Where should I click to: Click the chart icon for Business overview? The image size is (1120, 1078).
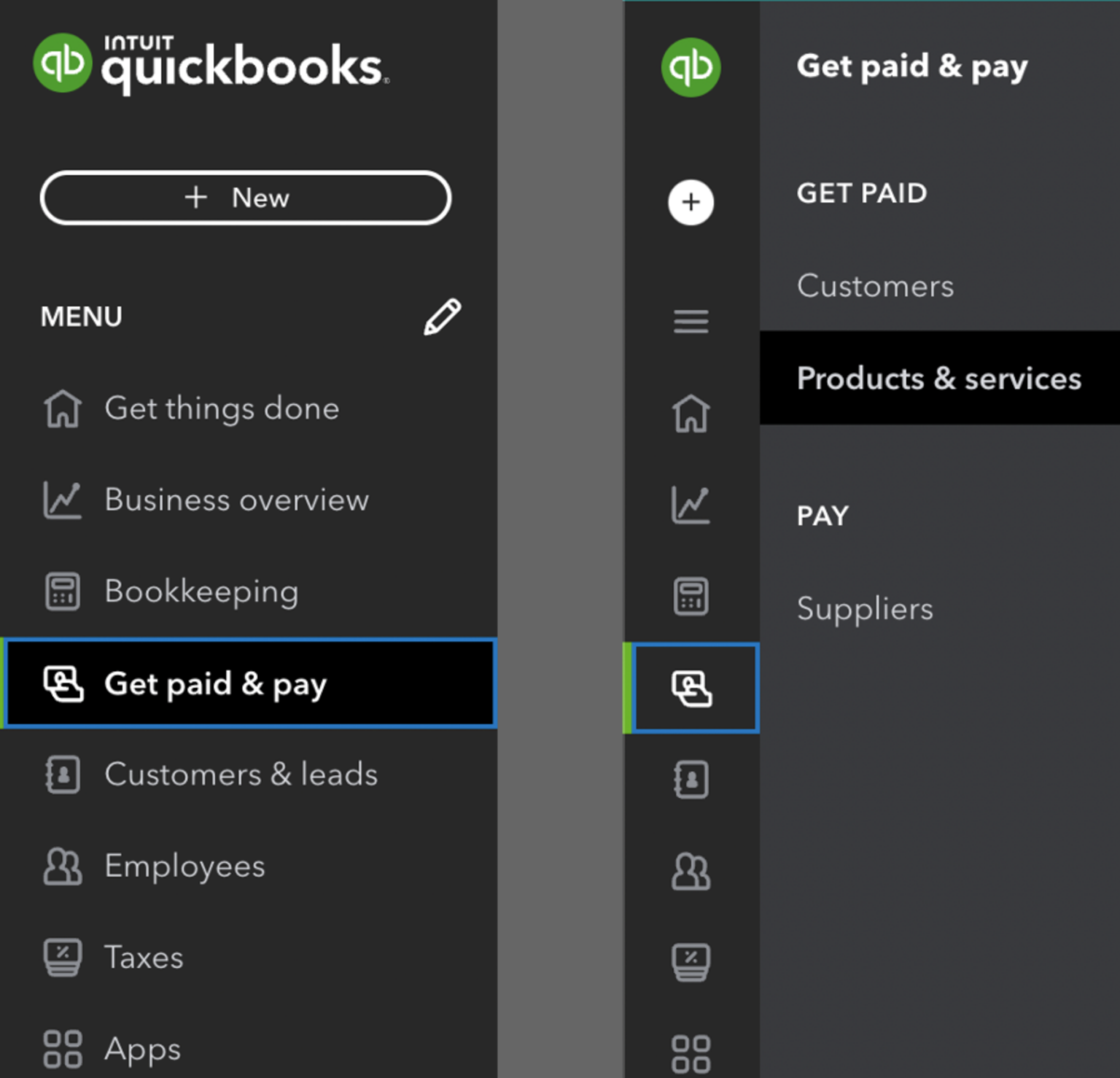(x=691, y=504)
